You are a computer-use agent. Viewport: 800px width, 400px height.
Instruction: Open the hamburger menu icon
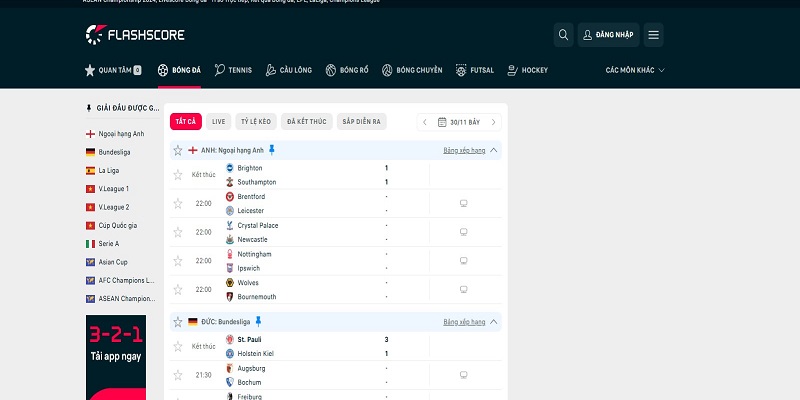[654, 35]
